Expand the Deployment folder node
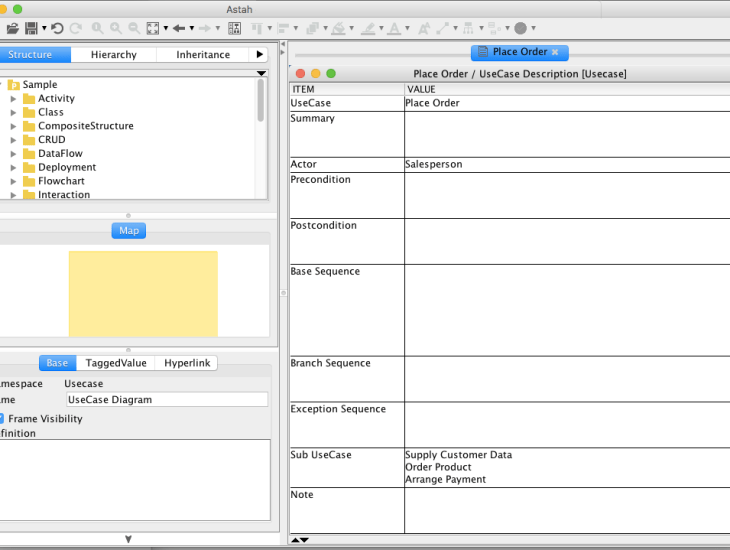This screenshot has height=550, width=730. 13,168
